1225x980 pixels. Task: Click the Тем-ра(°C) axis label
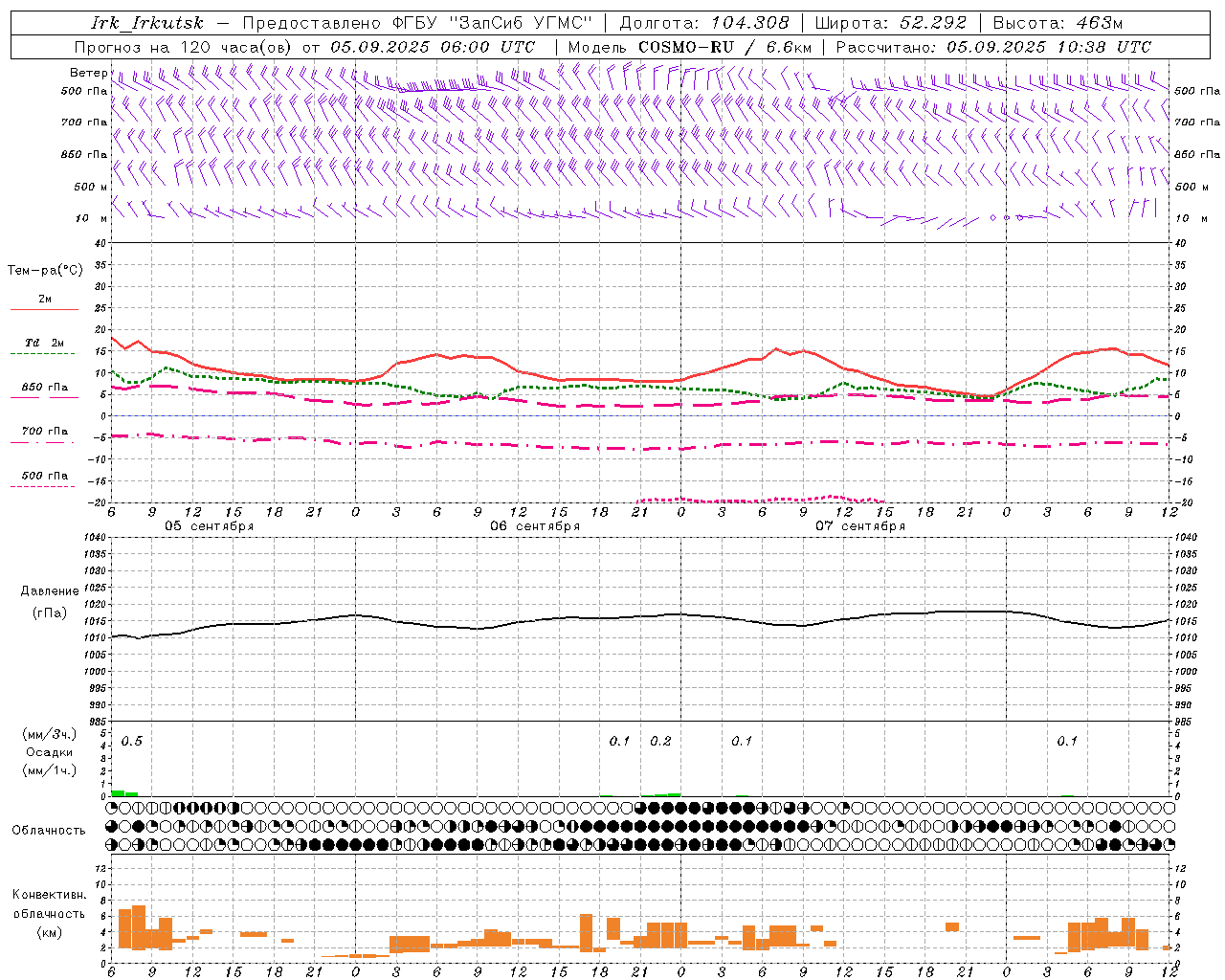click(45, 271)
